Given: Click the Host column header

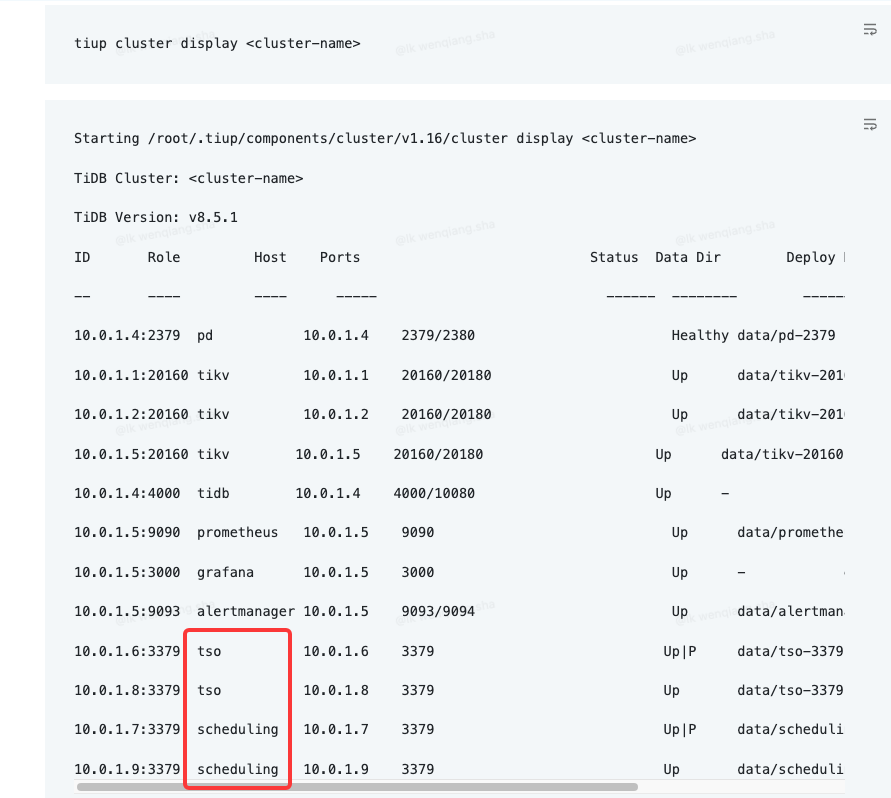Looking at the screenshot, I should coord(270,257).
